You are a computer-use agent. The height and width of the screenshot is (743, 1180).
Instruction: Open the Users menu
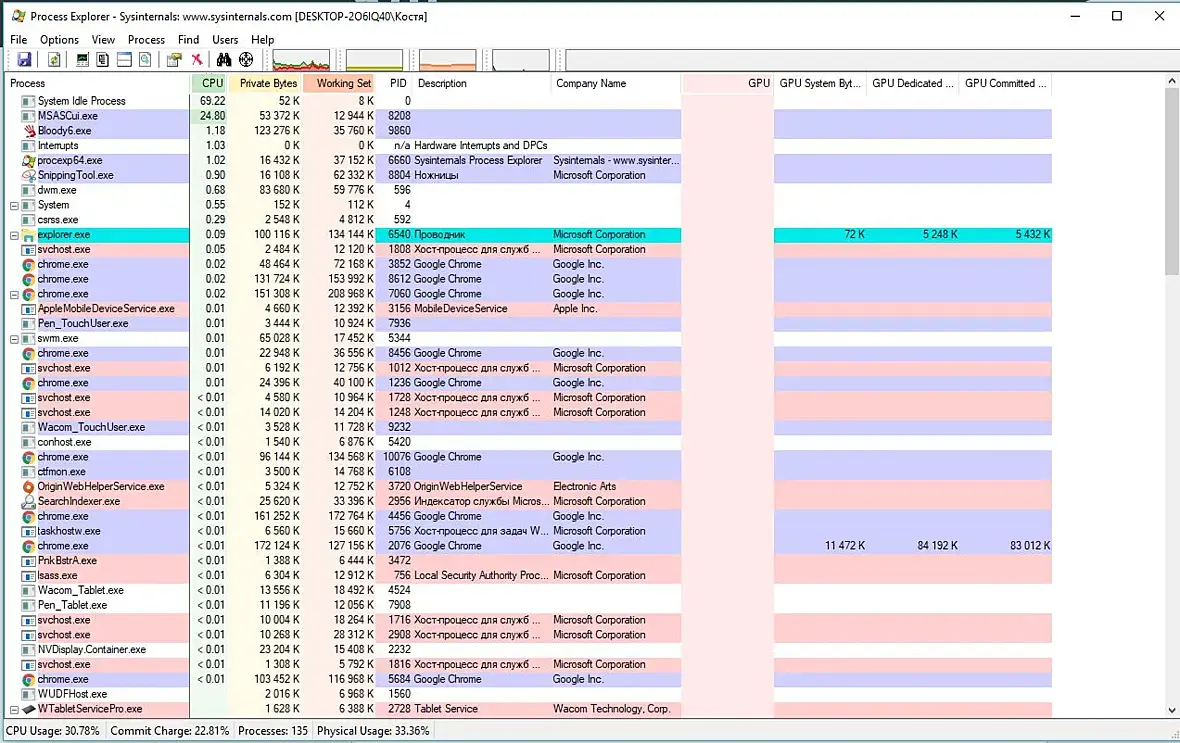click(225, 40)
